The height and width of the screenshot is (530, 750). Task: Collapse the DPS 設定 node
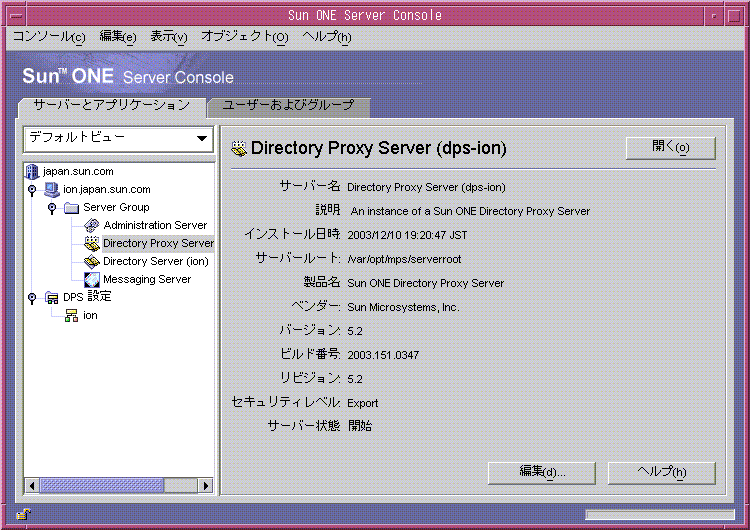pyautogui.click(x=32, y=298)
